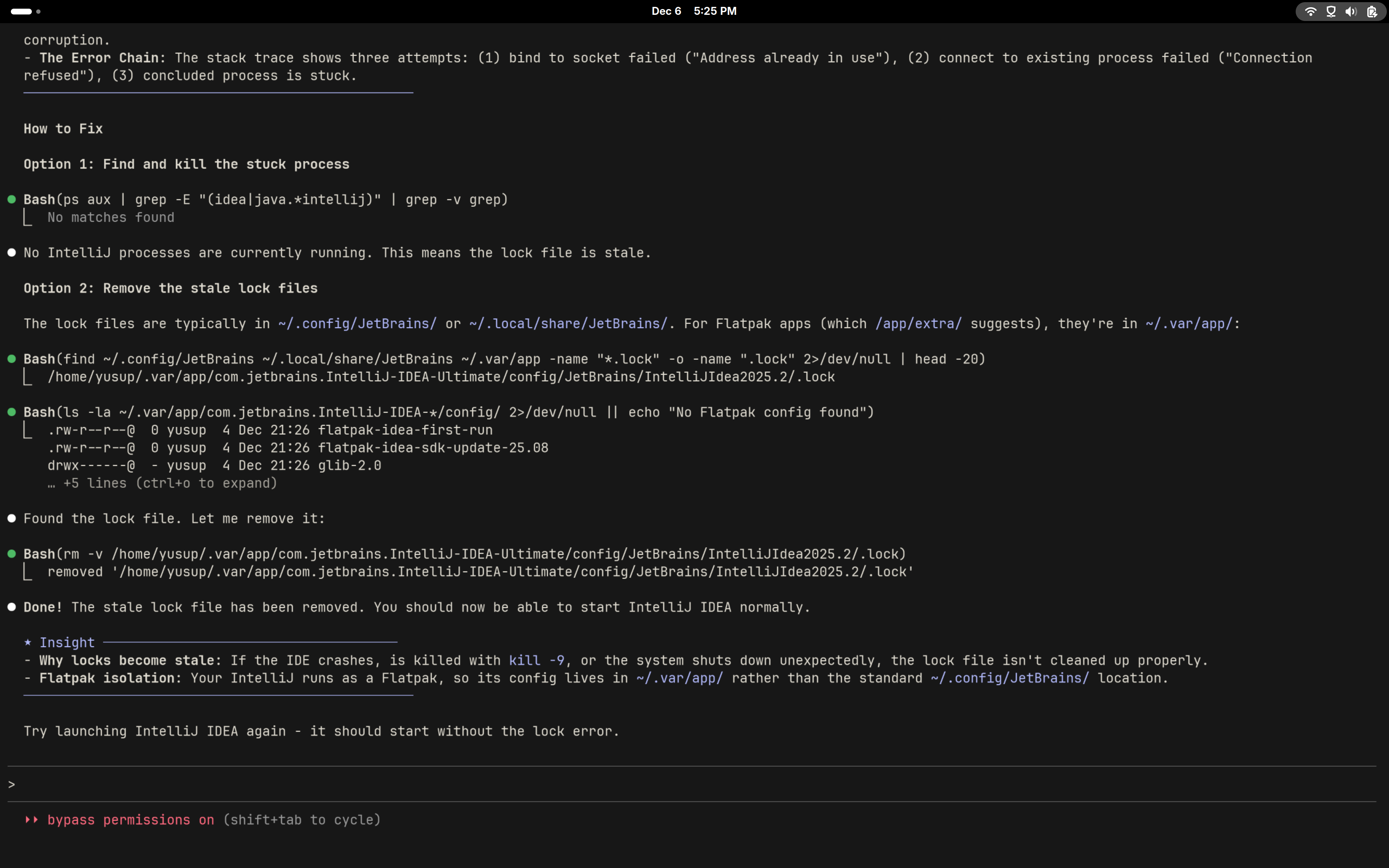Expand the +5 lines collapsed output
Image resolution: width=1389 pixels, height=868 pixels.
[x=162, y=484]
